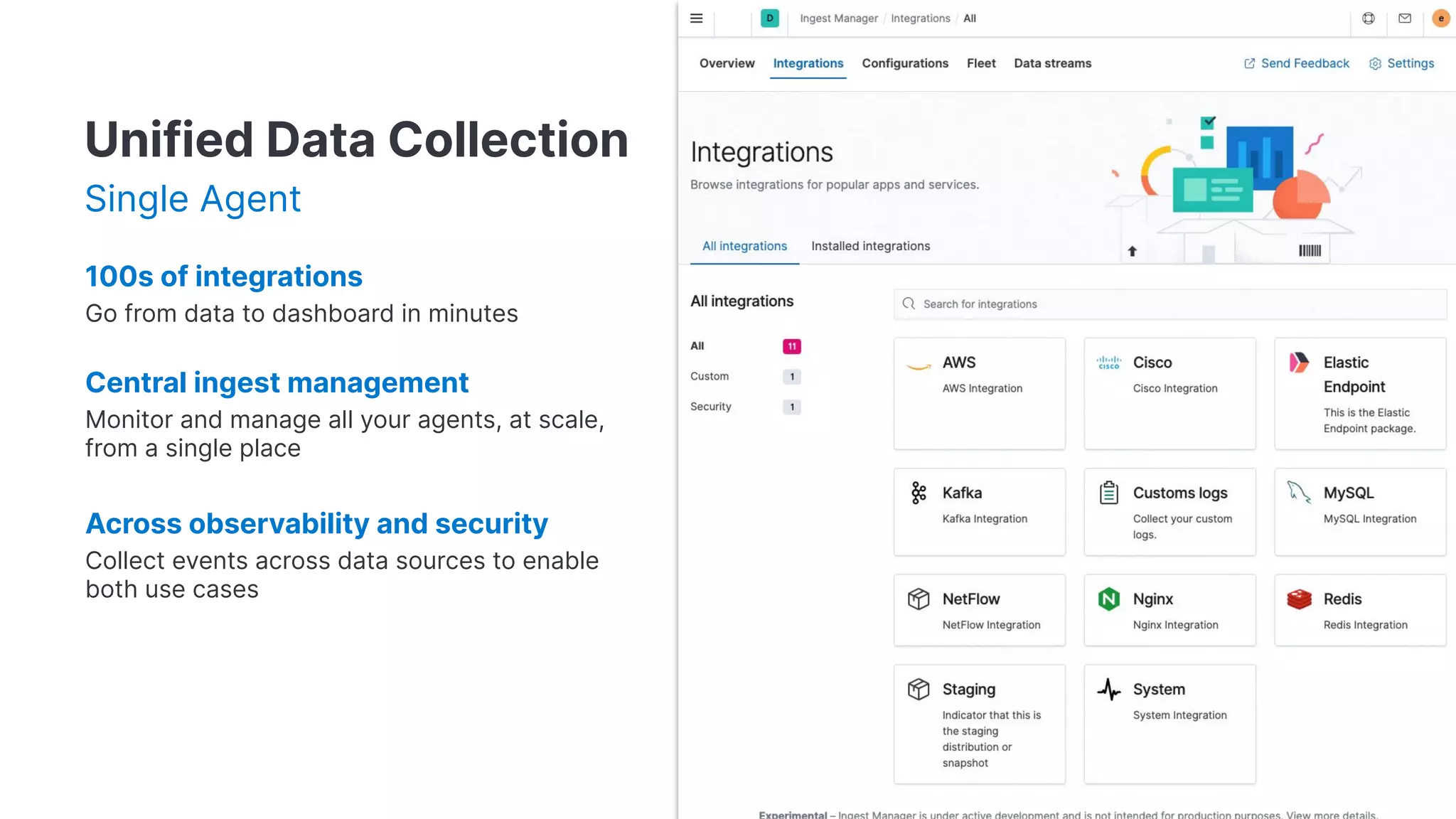Open the Cisco card title
The height and width of the screenshot is (819, 1456).
coord(1152,363)
